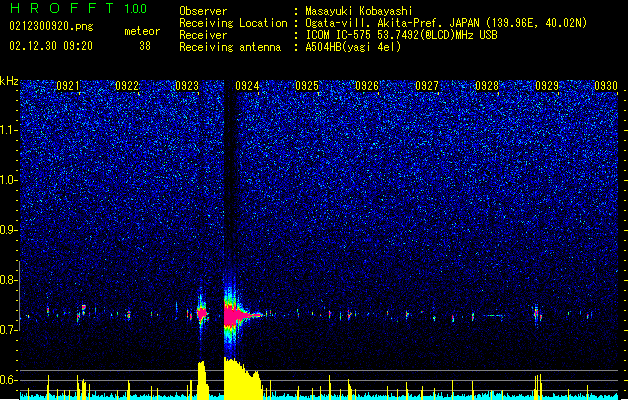Screen dimensions: 629x400
Task: Click the 1.0 kHz axis label
Action: point(9,180)
